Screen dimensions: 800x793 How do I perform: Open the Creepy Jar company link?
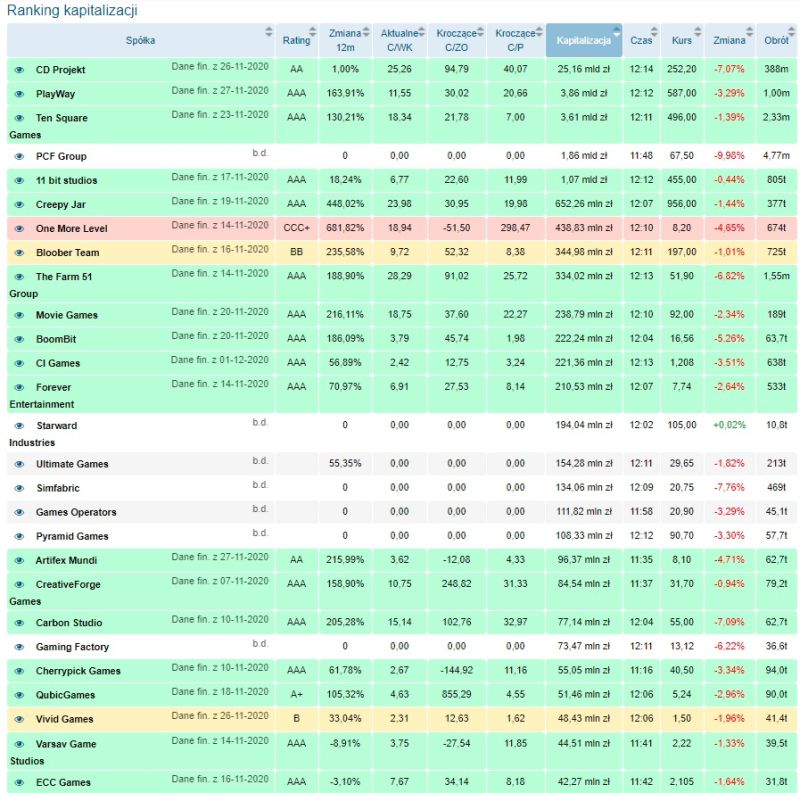coord(61,205)
